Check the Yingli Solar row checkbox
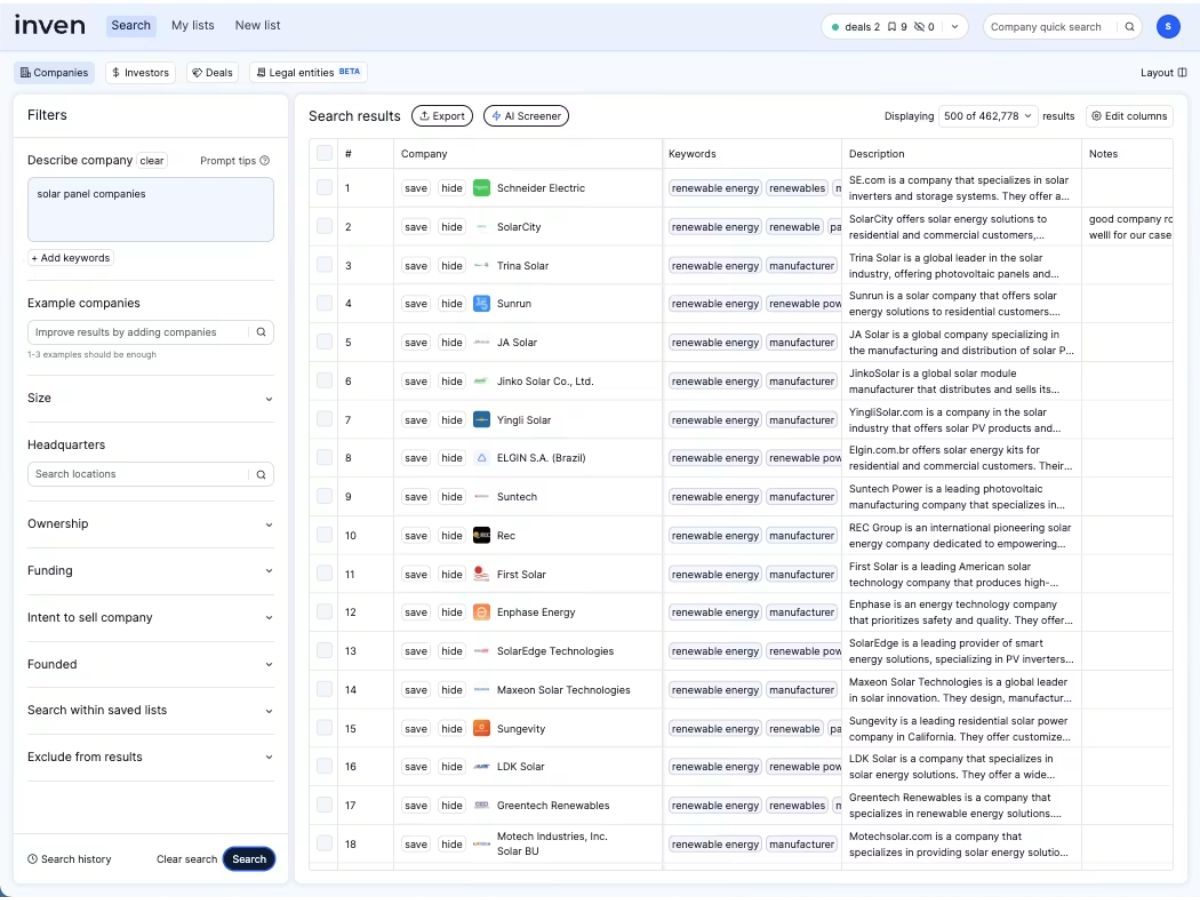 [x=324, y=419]
